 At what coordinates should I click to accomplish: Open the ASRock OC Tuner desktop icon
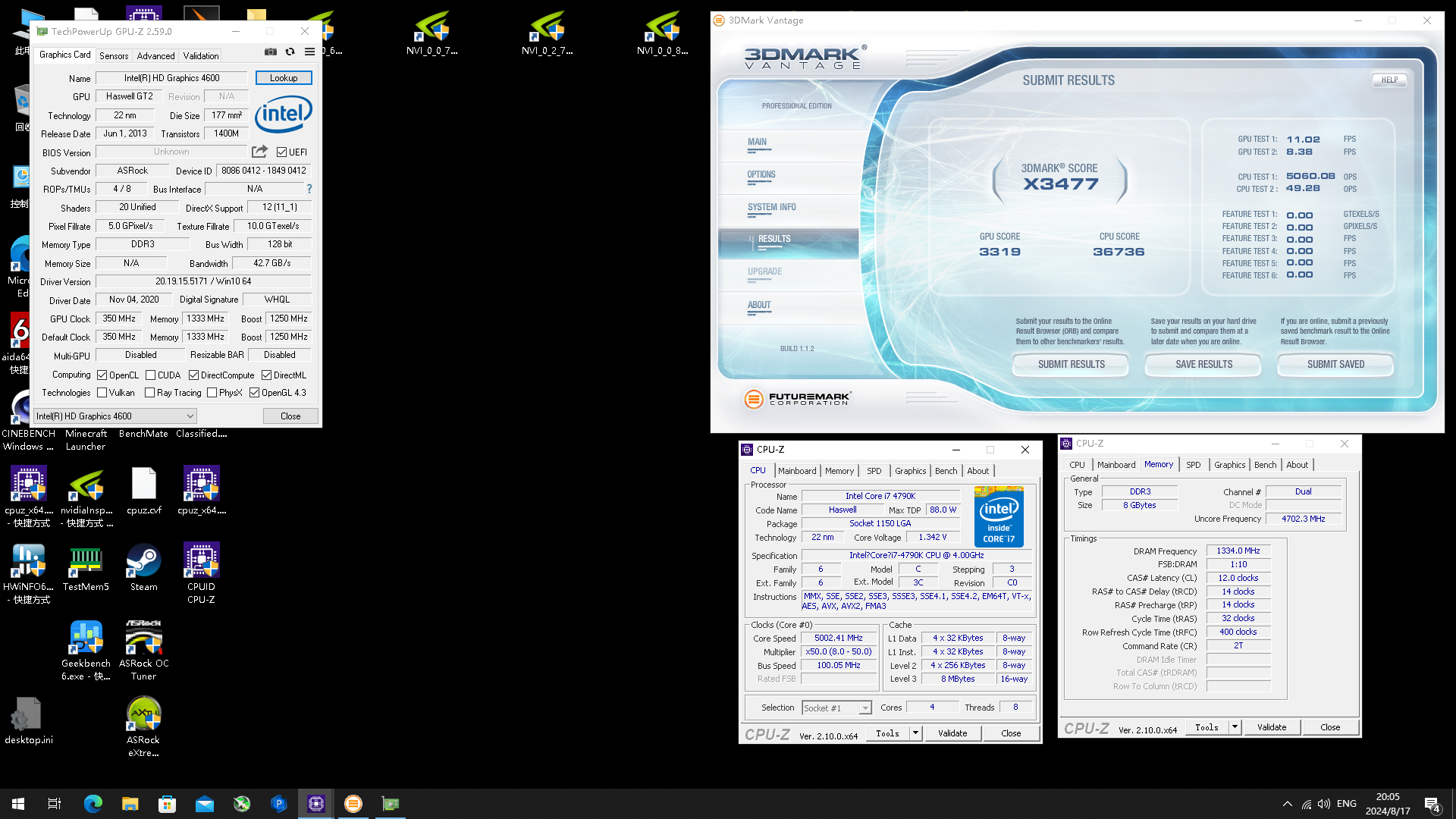(x=143, y=651)
